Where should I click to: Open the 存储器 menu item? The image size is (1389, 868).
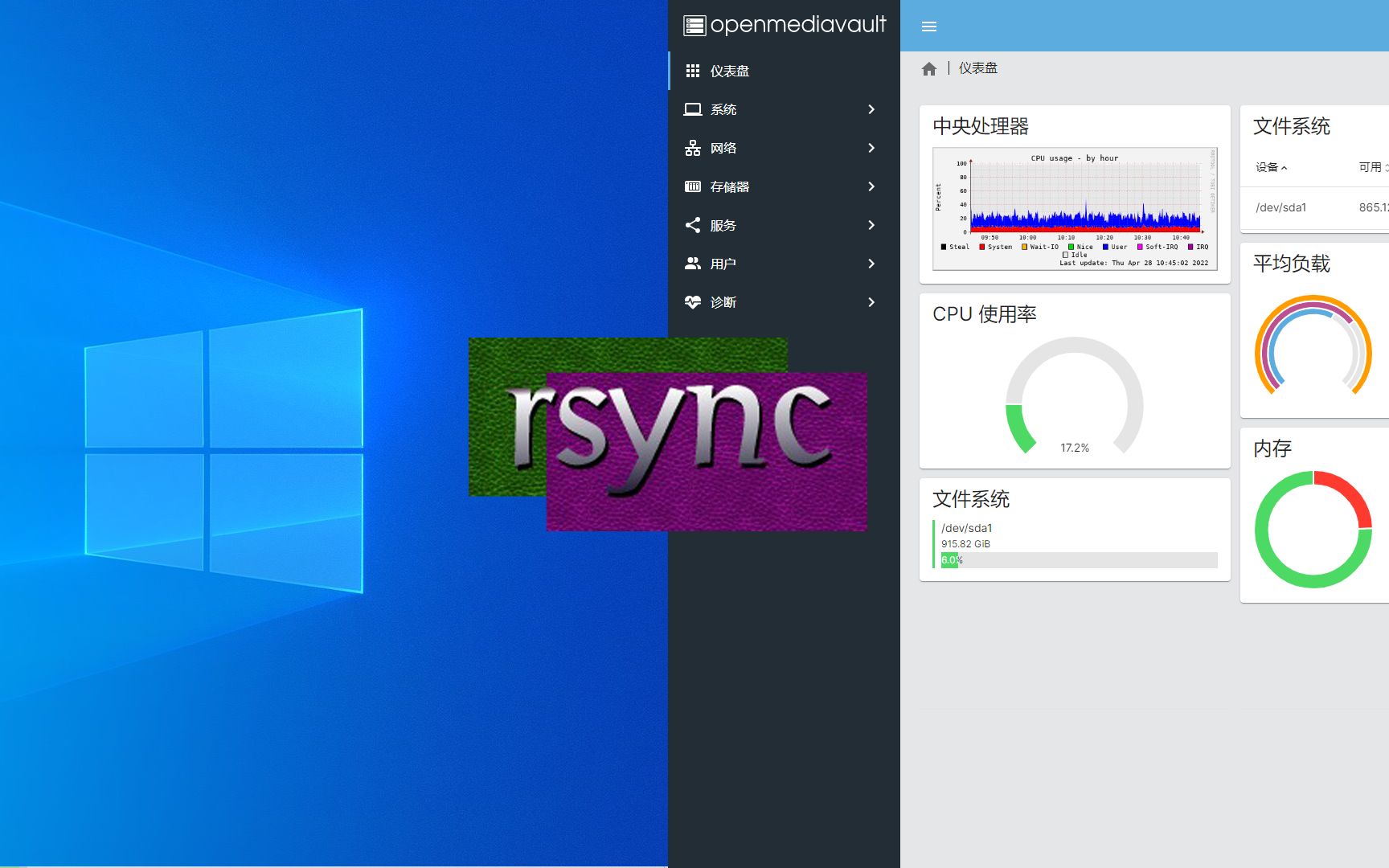(x=785, y=186)
